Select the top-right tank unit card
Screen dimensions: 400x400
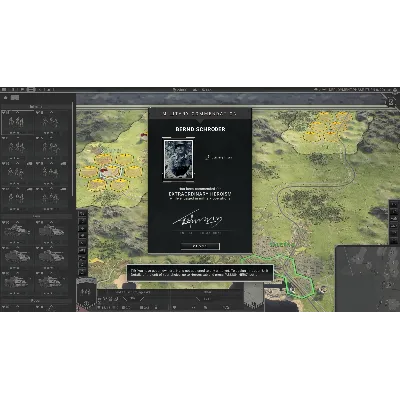(51, 232)
